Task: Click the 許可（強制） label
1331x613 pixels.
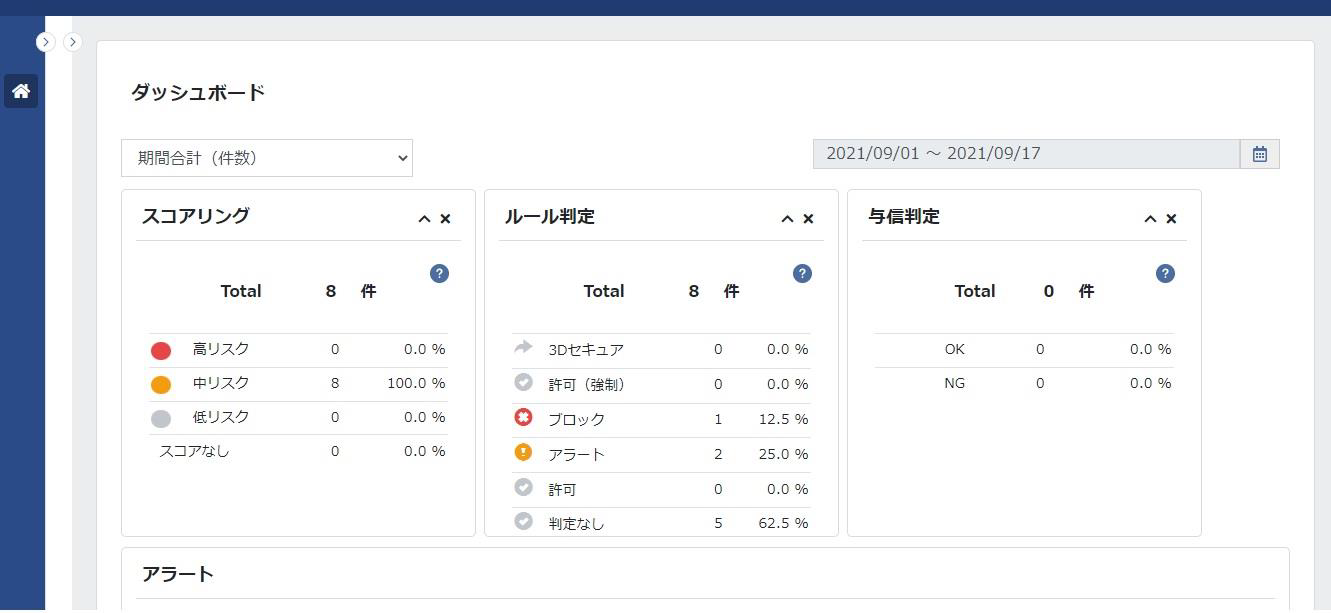Action: coord(586,385)
